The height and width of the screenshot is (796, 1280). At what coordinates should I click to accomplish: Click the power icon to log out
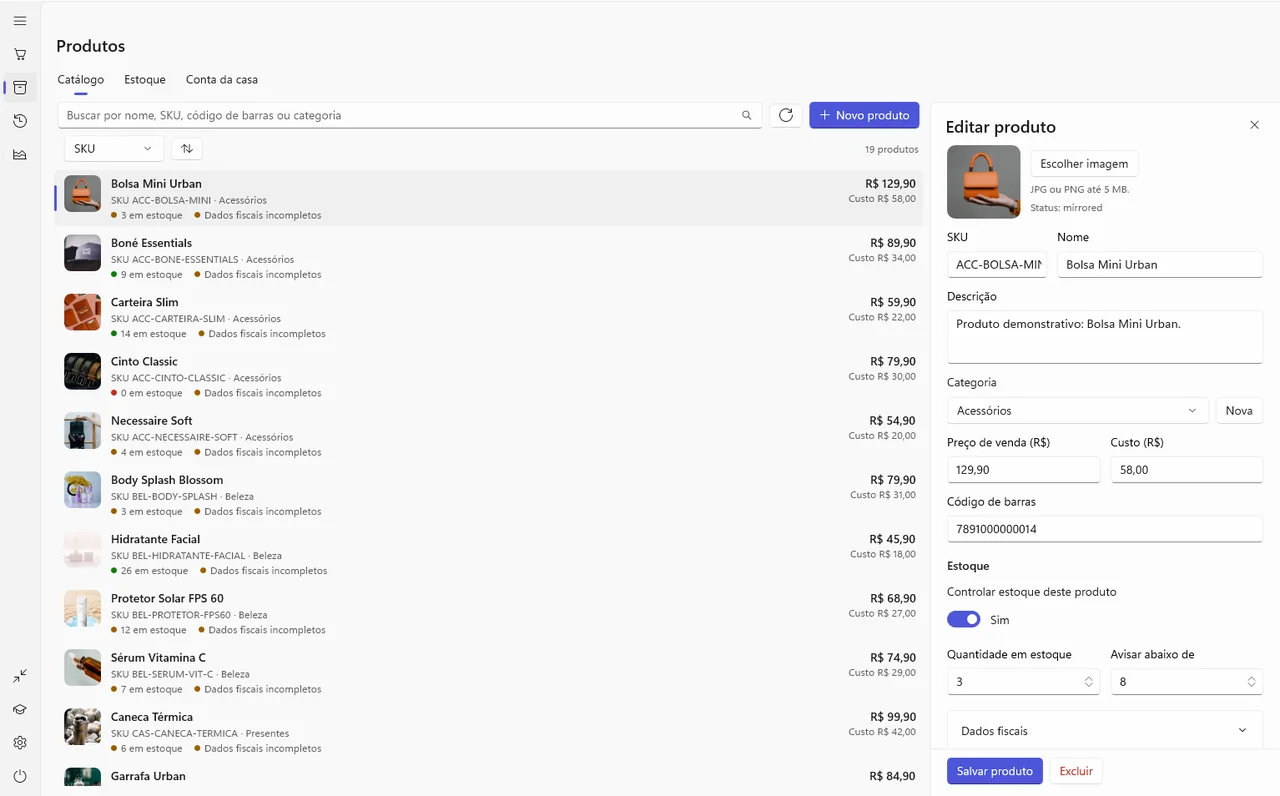pyautogui.click(x=20, y=776)
